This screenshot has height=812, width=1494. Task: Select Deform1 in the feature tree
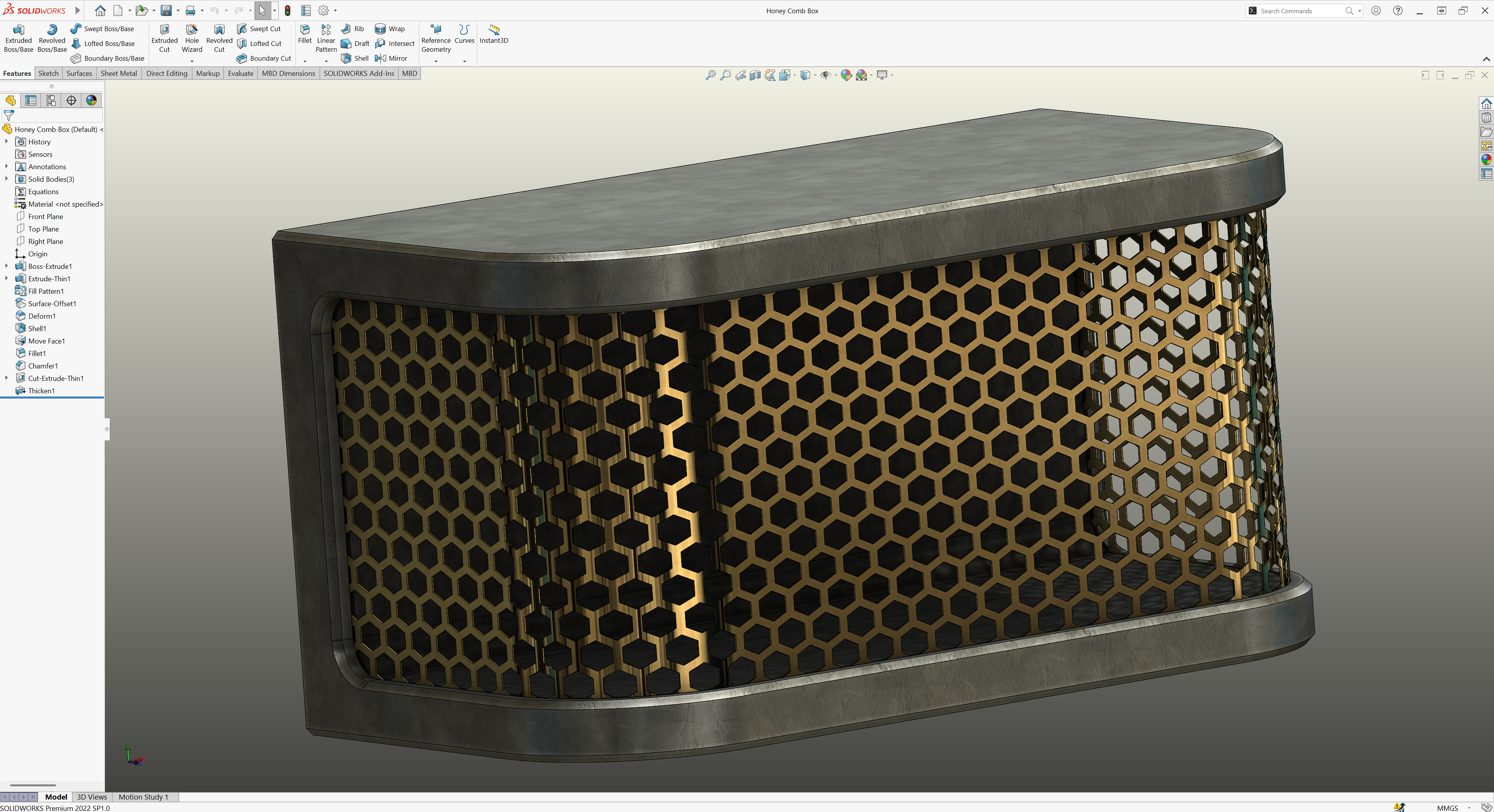(35, 316)
